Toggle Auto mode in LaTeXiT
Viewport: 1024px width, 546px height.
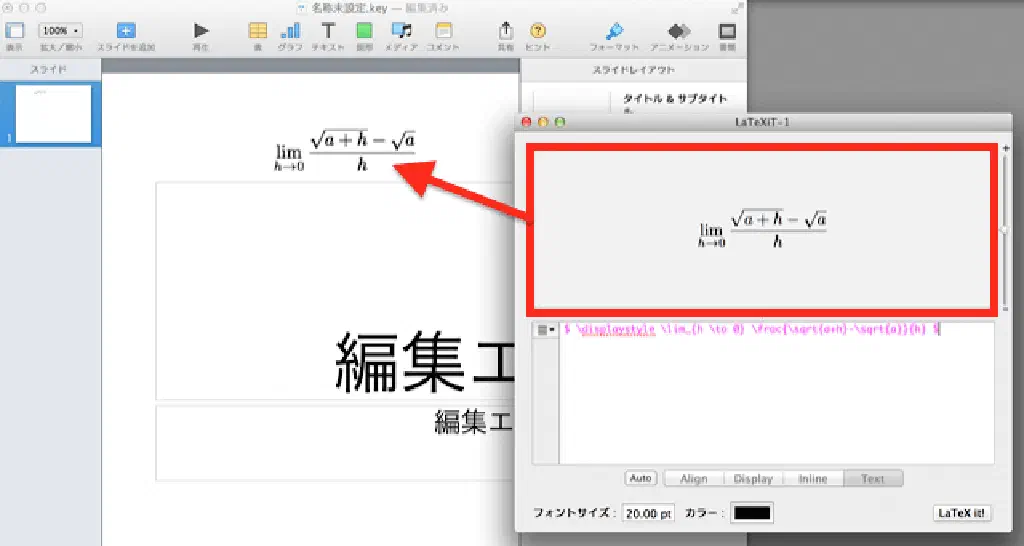[x=640, y=479]
